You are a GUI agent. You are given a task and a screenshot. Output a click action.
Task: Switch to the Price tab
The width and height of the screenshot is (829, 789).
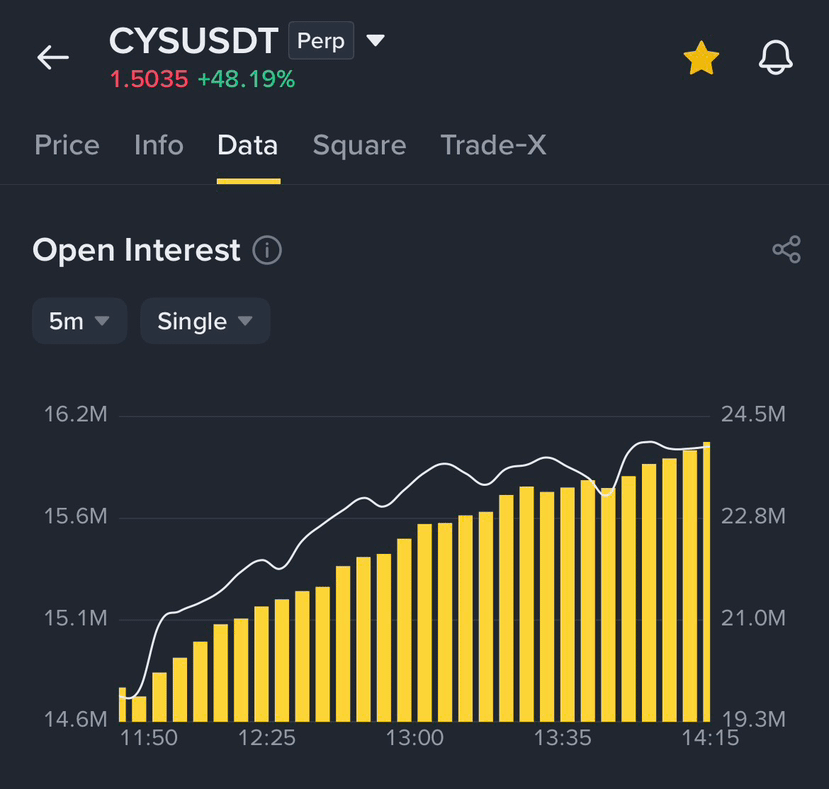tap(67, 145)
